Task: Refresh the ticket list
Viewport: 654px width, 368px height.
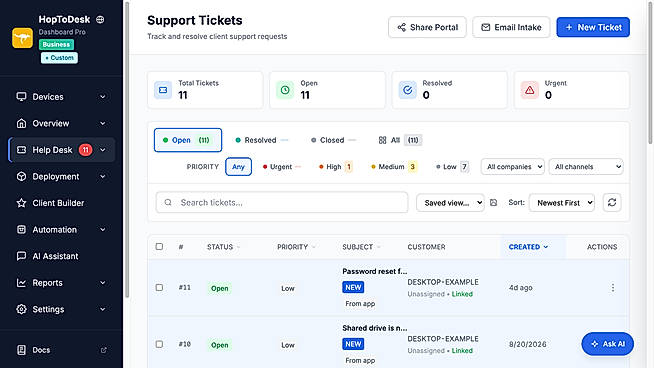Action: tap(612, 203)
